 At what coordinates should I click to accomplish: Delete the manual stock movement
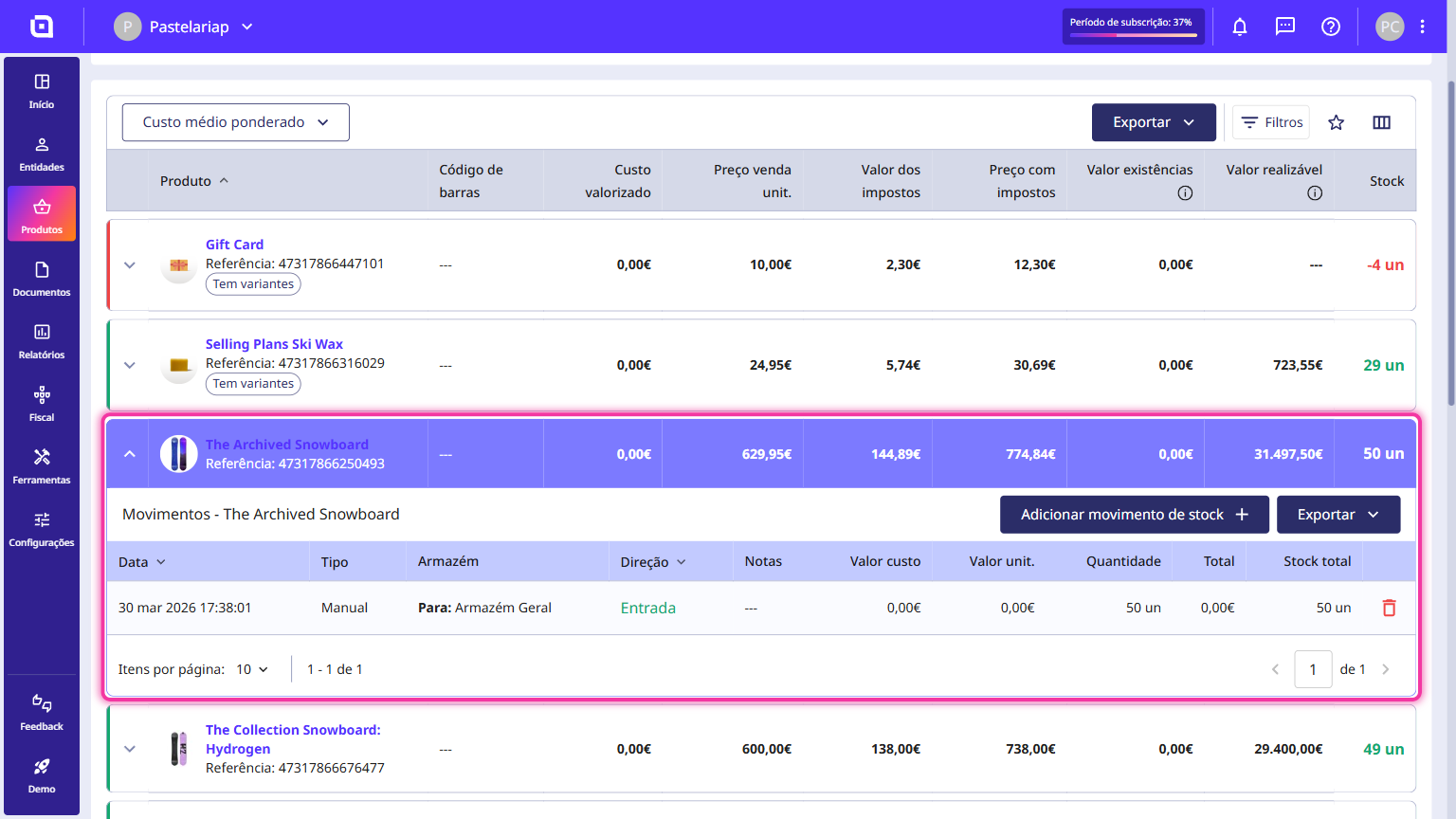[1389, 608]
